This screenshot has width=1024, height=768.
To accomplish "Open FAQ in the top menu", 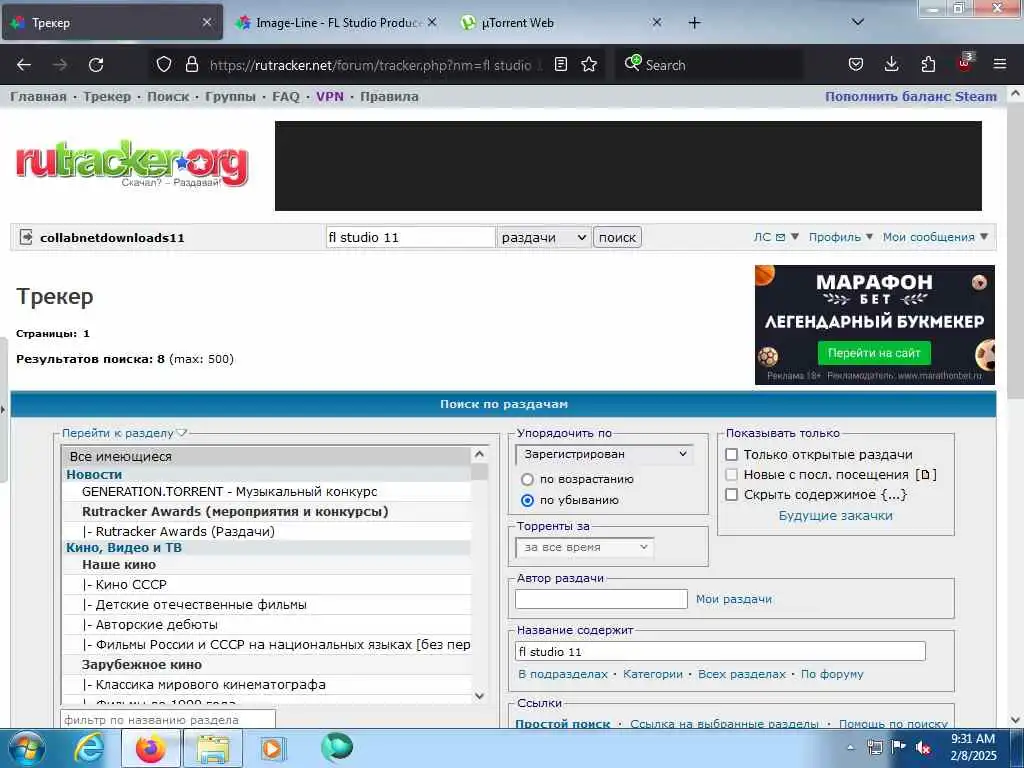I will [x=285, y=97].
